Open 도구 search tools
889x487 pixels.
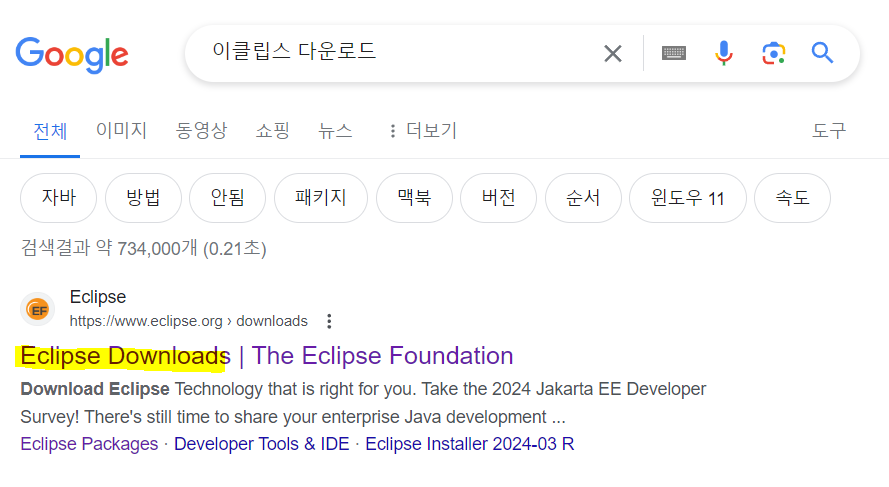coord(829,131)
